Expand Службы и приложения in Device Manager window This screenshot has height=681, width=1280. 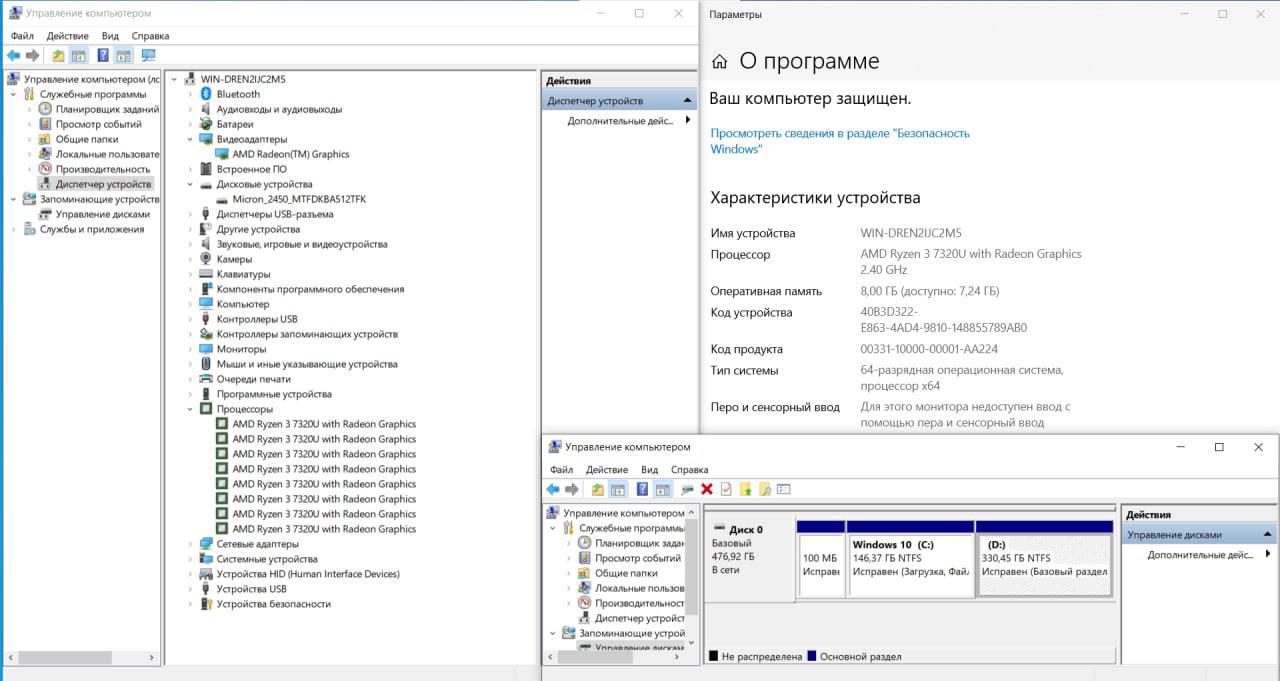coord(13,229)
